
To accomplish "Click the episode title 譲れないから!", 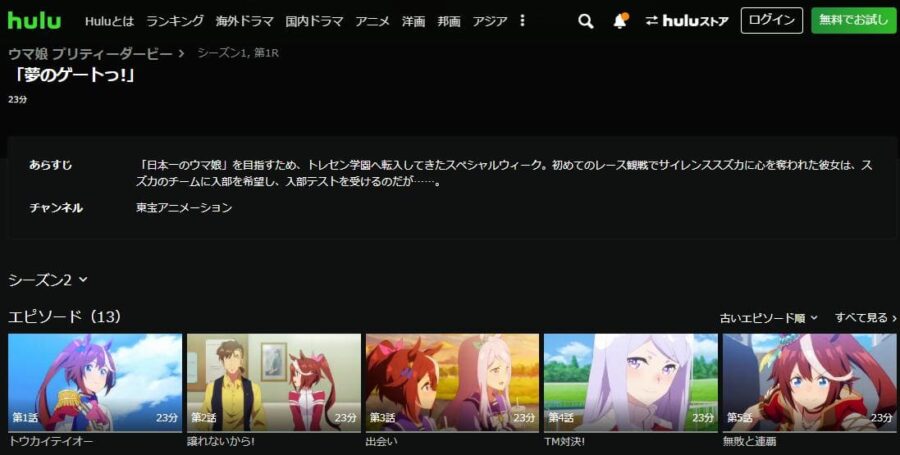I will 220,442.
